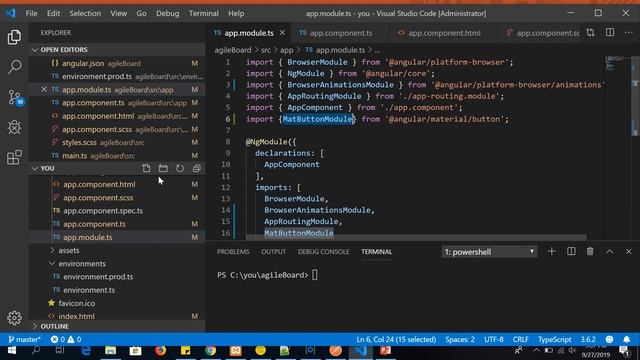Open Windows Start menu
This screenshot has width=640, height=360.
click(x=11, y=351)
